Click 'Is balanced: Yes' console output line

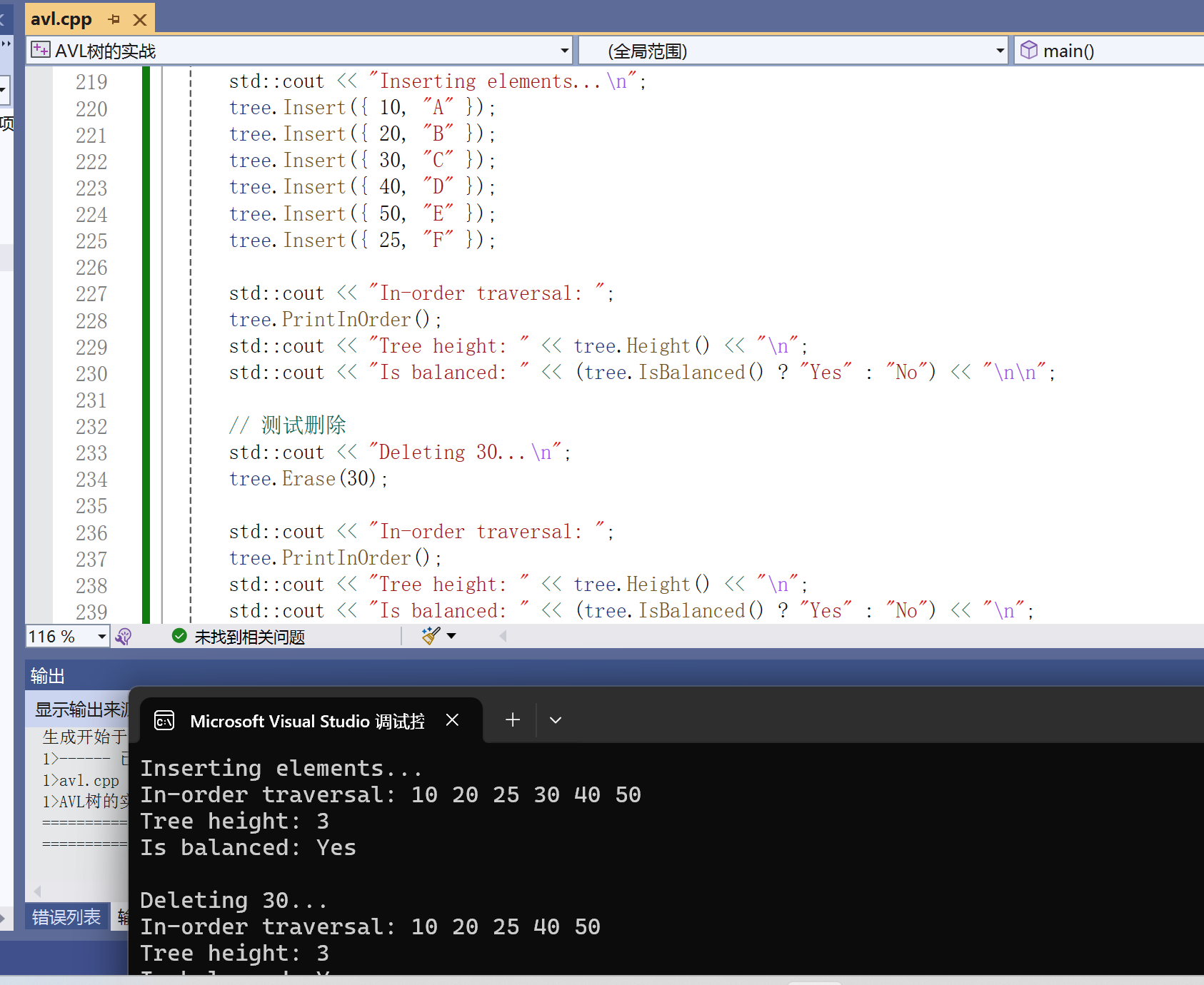(248, 847)
